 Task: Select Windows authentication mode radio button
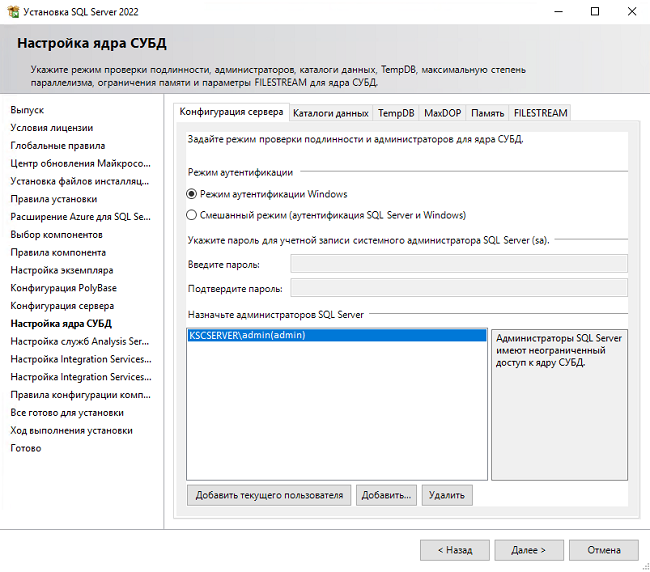click(191, 194)
